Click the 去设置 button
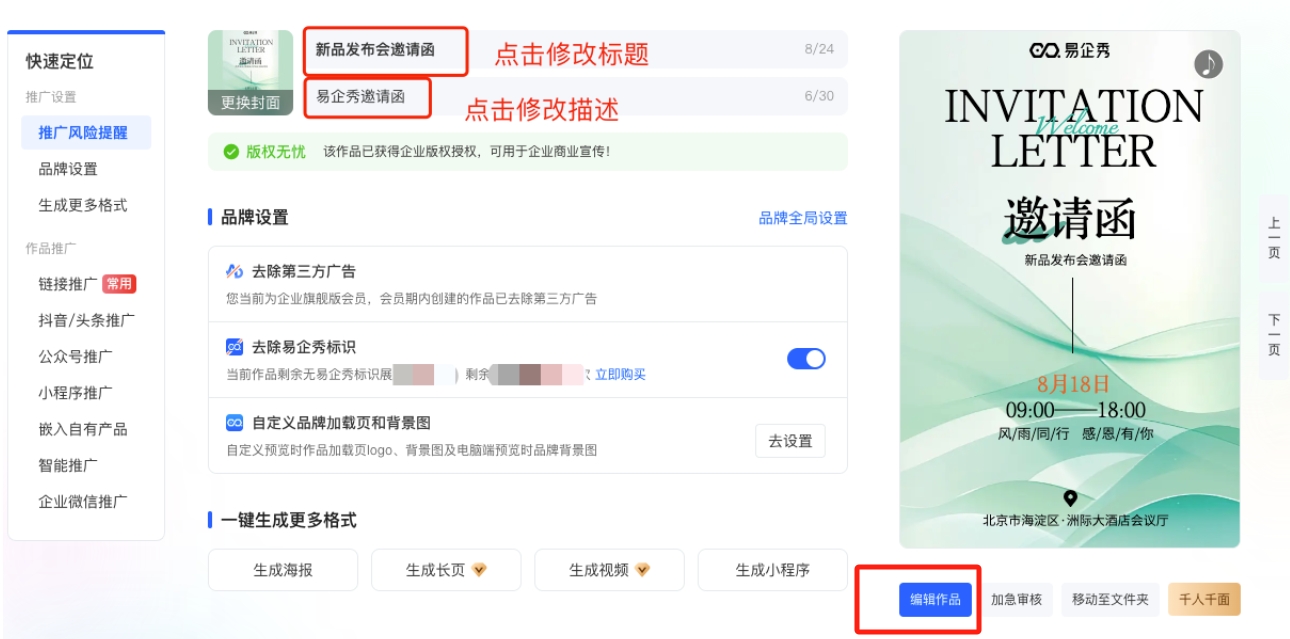This screenshot has height=639, width=1290. click(x=790, y=441)
